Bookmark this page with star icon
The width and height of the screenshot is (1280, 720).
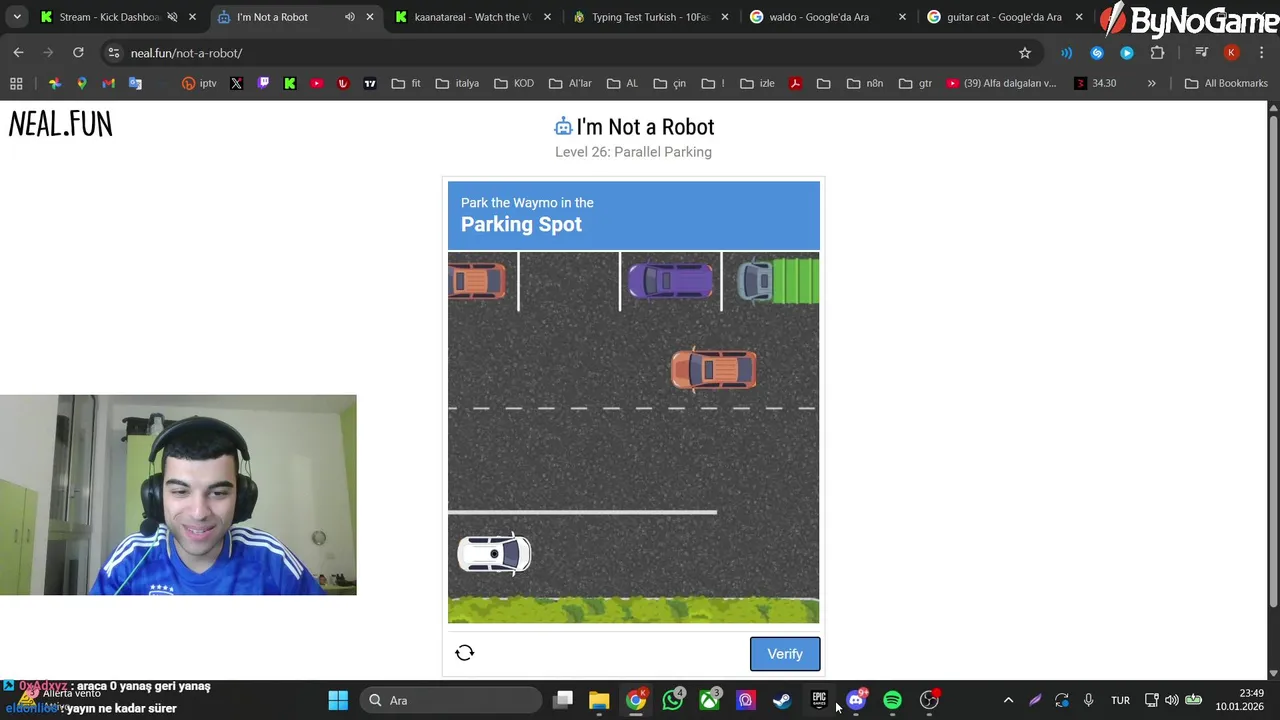1025,53
